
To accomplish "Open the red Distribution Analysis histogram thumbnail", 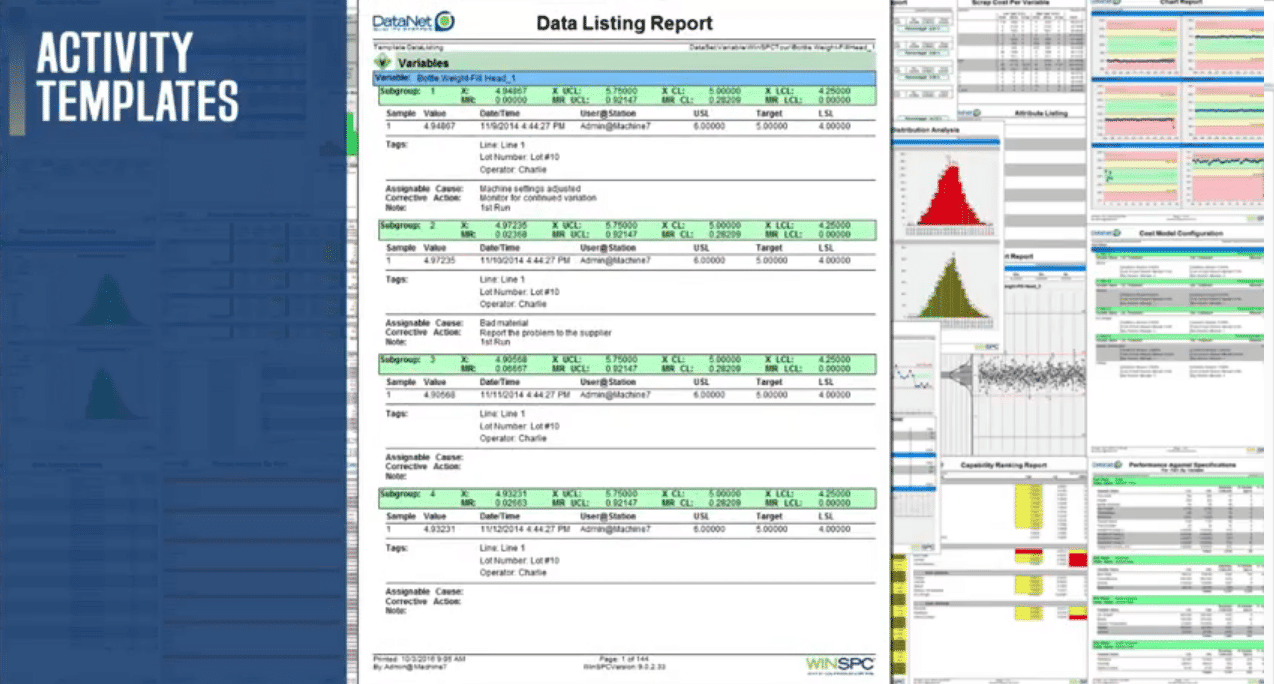I will (x=945, y=185).
